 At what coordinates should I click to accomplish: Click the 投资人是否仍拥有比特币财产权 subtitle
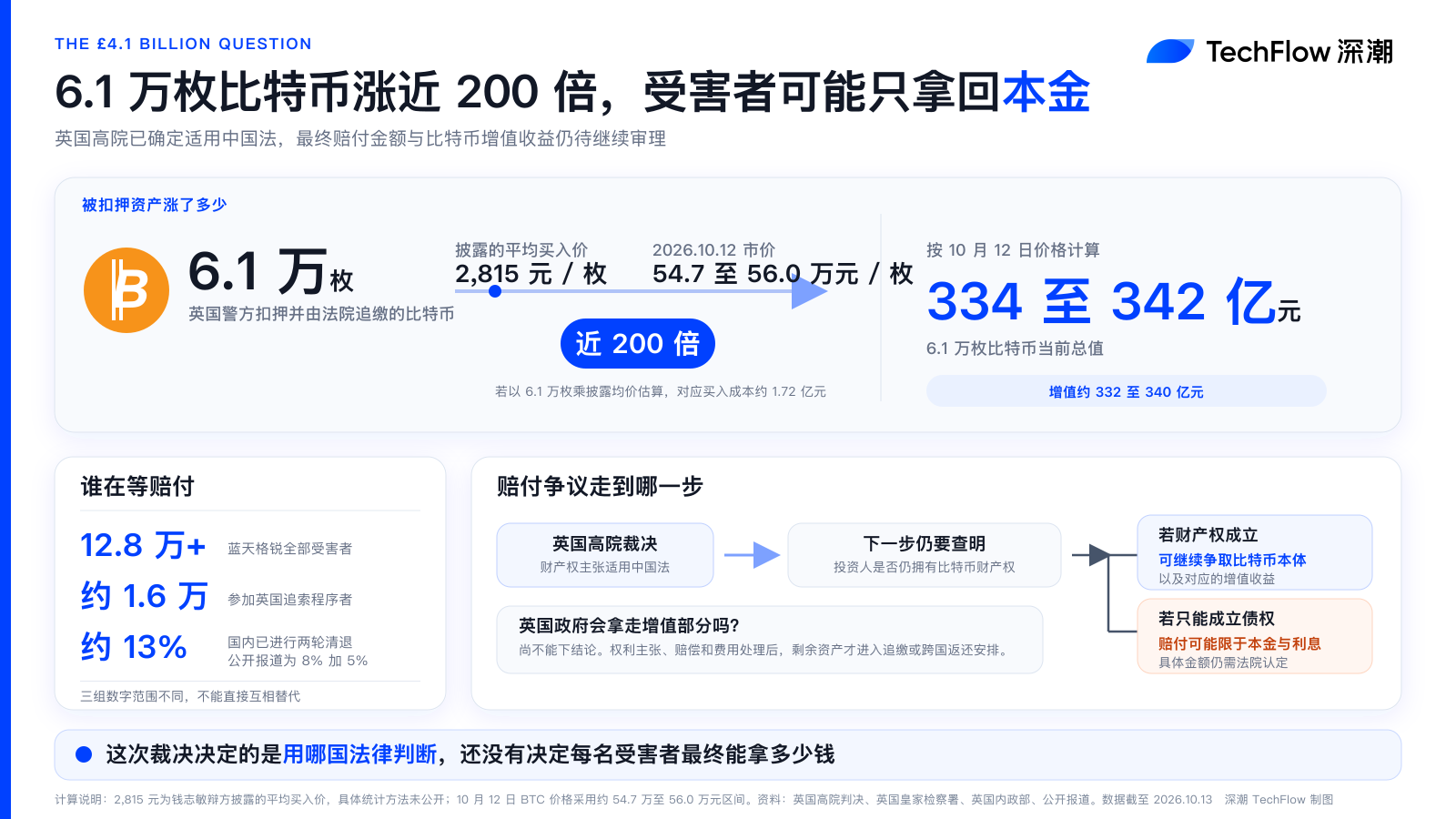click(x=925, y=567)
